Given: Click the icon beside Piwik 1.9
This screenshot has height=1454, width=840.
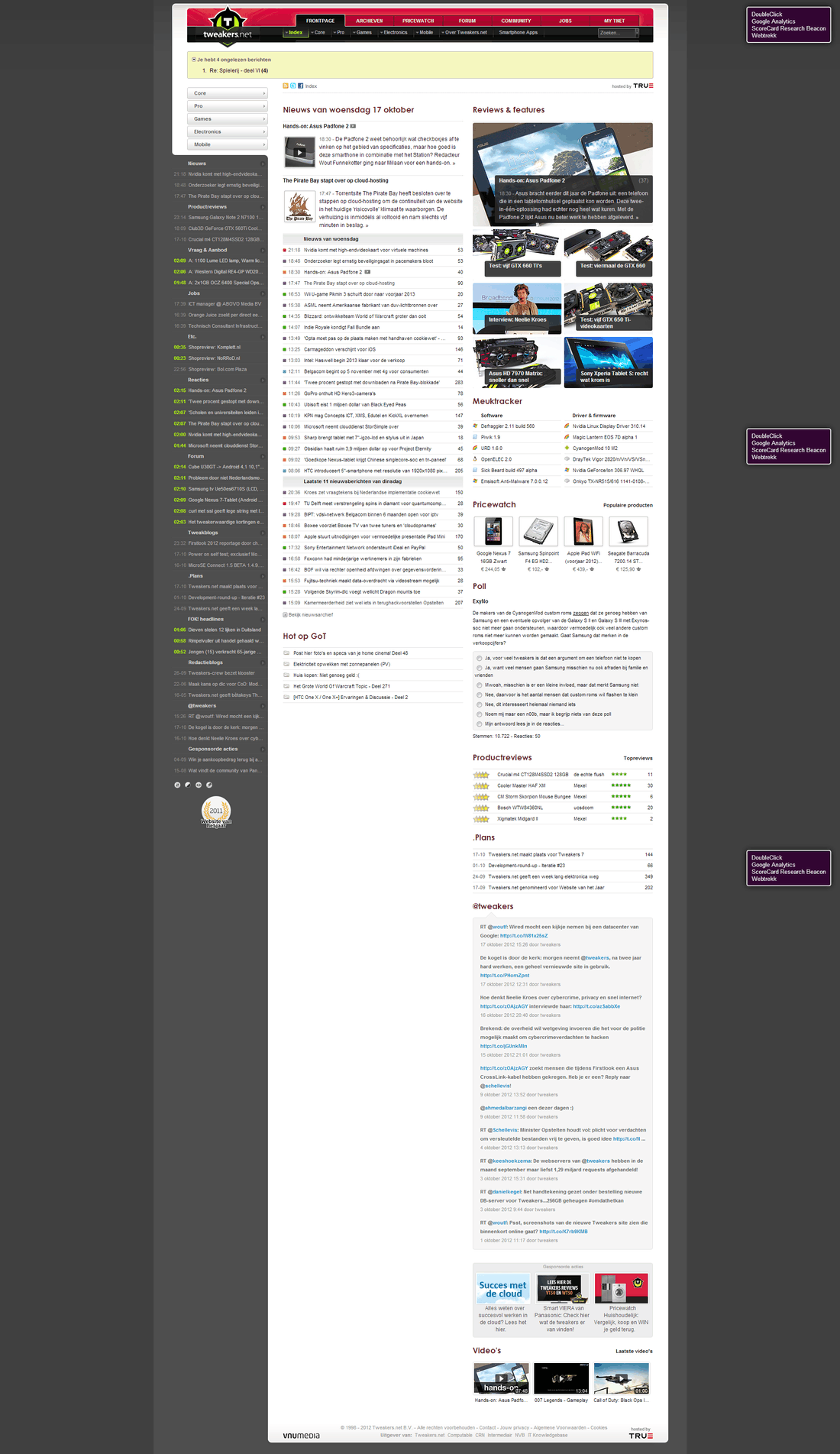Looking at the screenshot, I should tap(475, 437).
